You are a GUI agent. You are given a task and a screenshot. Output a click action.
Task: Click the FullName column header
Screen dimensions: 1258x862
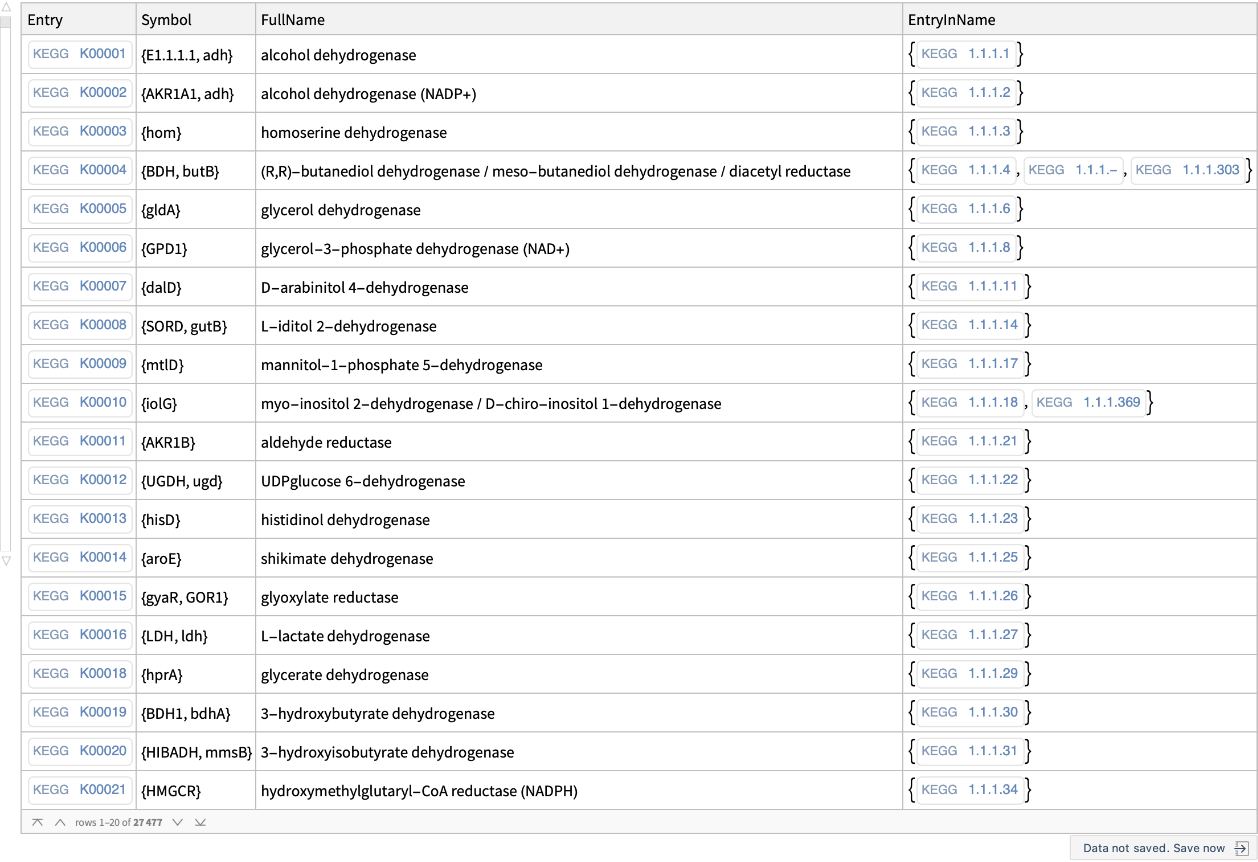[x=292, y=20]
